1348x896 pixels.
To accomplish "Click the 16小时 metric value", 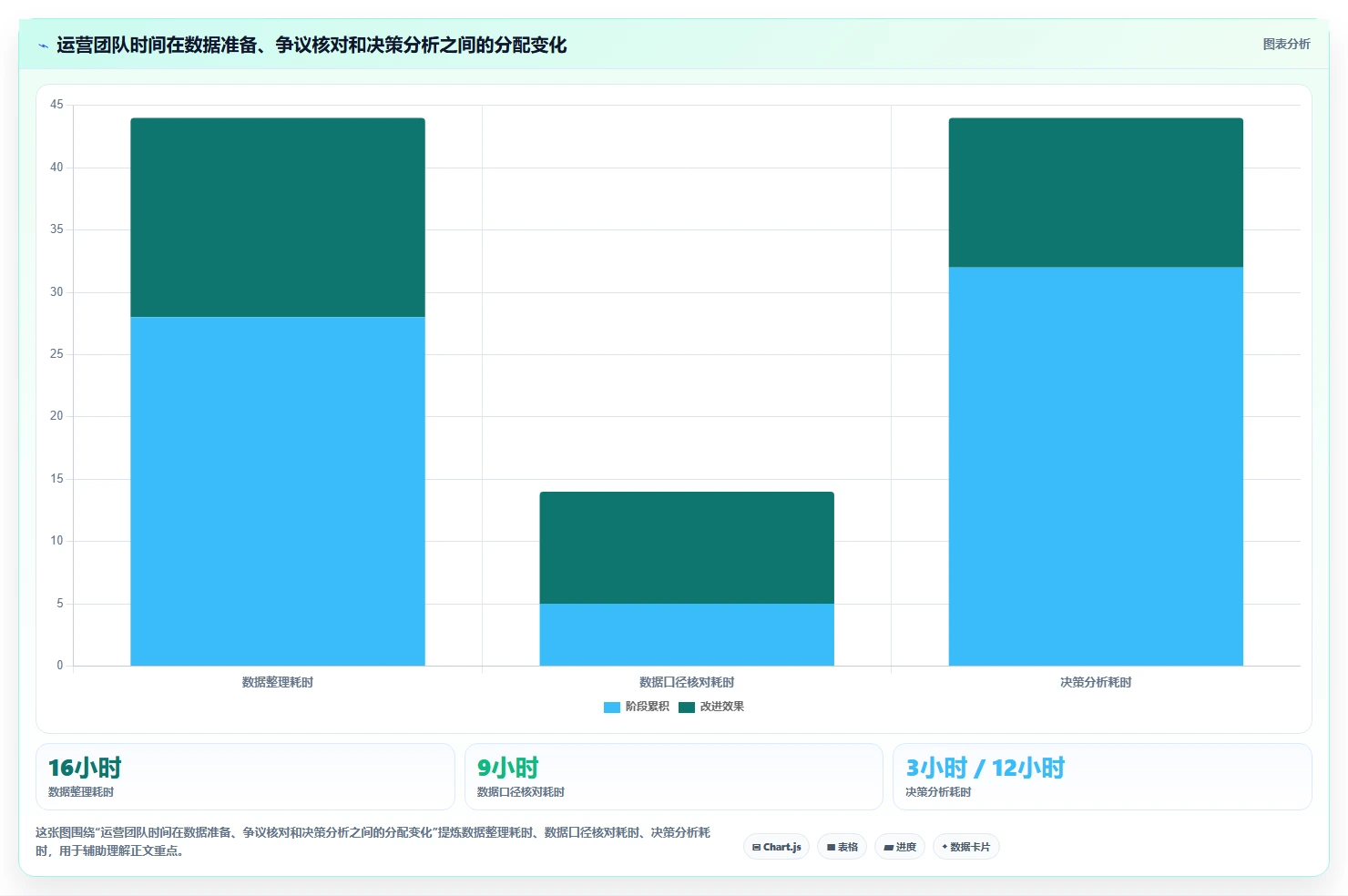I will tap(85, 768).
